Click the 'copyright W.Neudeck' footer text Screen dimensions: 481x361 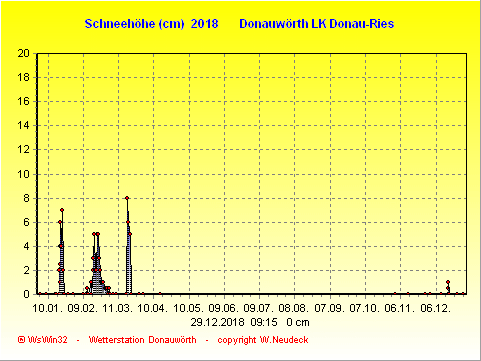pyautogui.click(x=263, y=340)
